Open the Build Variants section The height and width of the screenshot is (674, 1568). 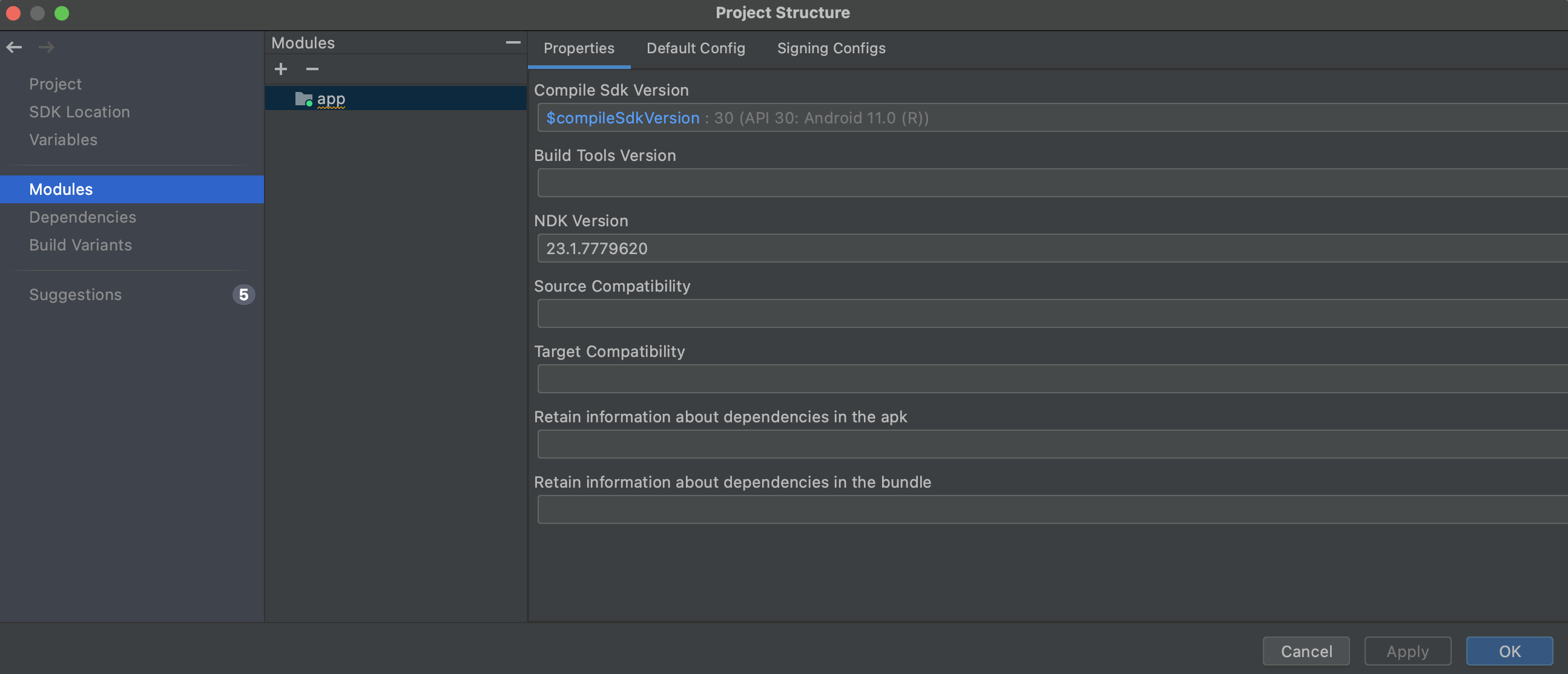[81, 245]
